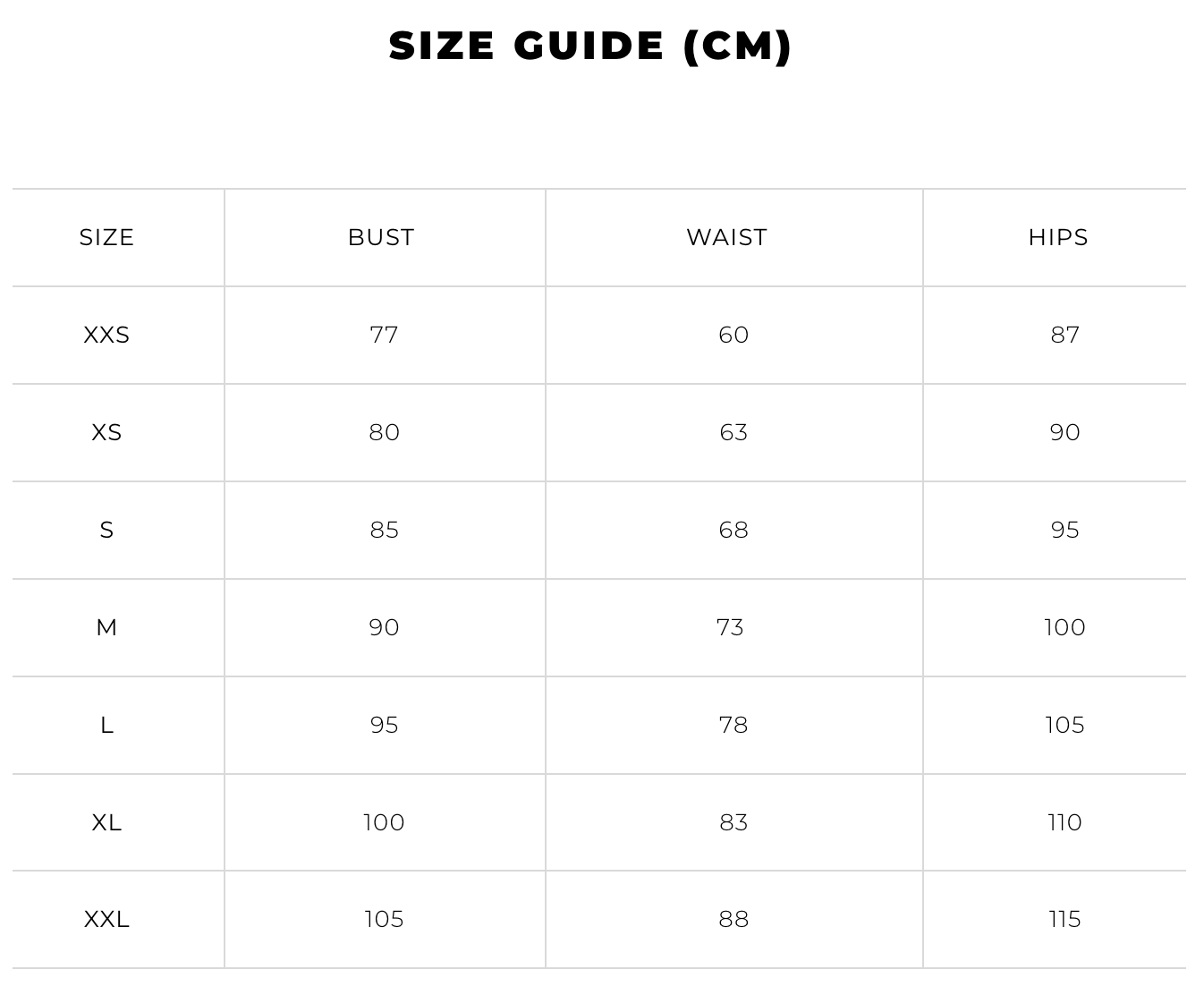
Task: Select the M size row label
Action: 106,627
